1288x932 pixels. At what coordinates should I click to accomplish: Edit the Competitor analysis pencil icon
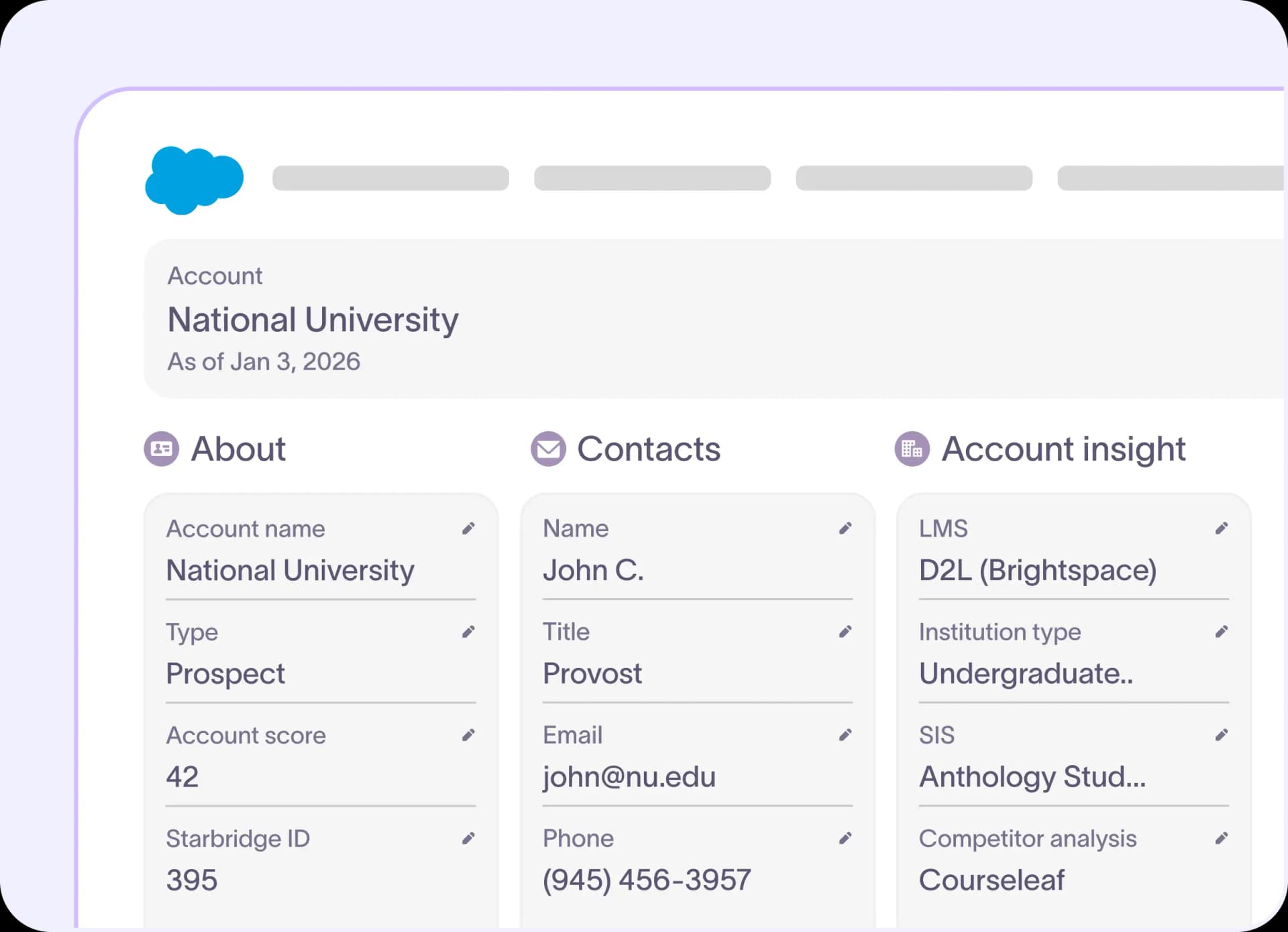(1222, 839)
